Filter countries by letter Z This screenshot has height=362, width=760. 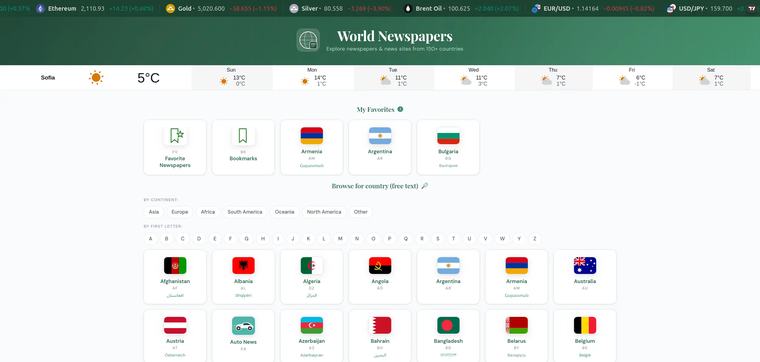pos(535,239)
